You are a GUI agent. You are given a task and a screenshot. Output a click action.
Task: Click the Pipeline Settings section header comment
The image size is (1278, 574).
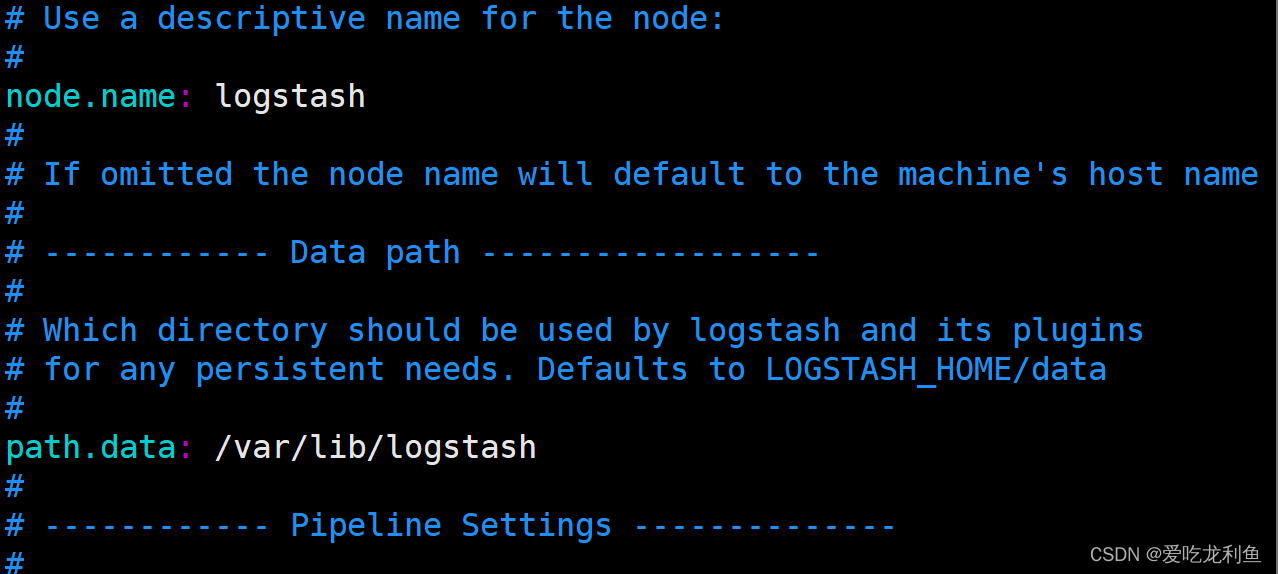click(451, 525)
